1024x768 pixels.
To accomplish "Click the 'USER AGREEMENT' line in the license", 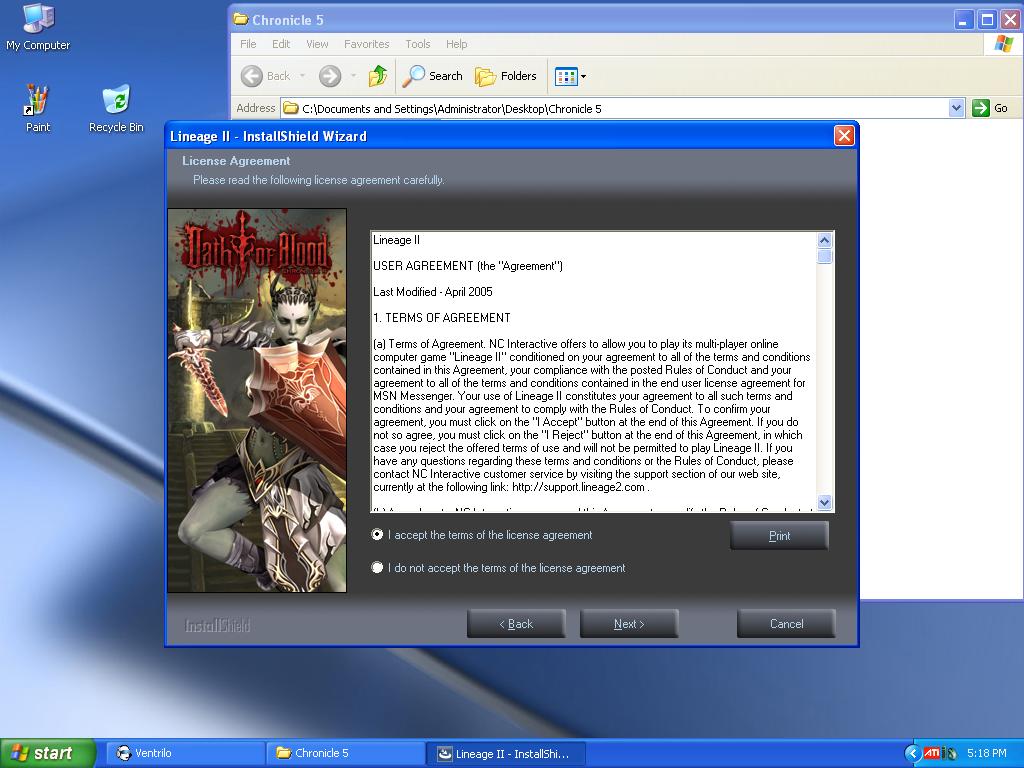I will 468,266.
